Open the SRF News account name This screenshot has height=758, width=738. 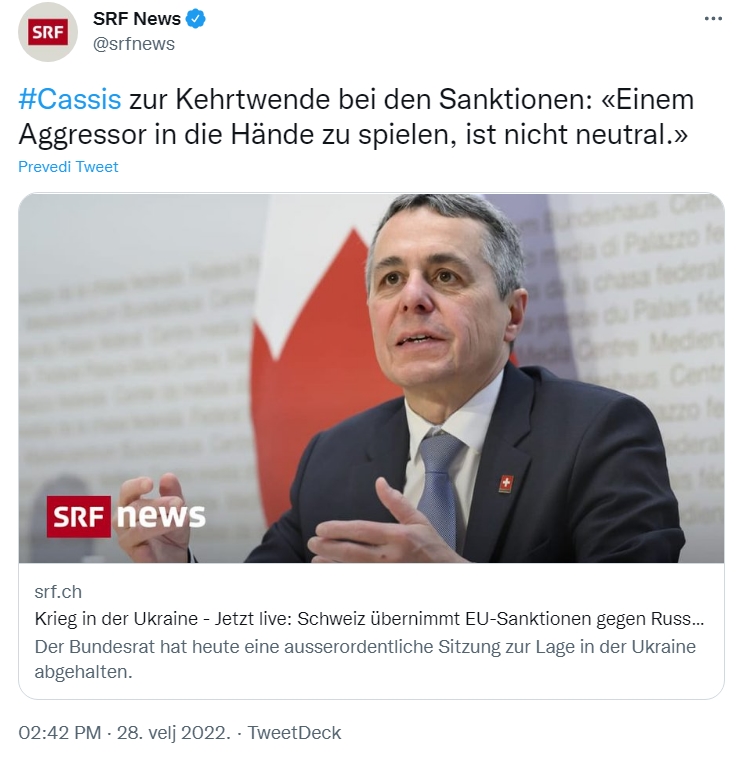tap(137, 19)
